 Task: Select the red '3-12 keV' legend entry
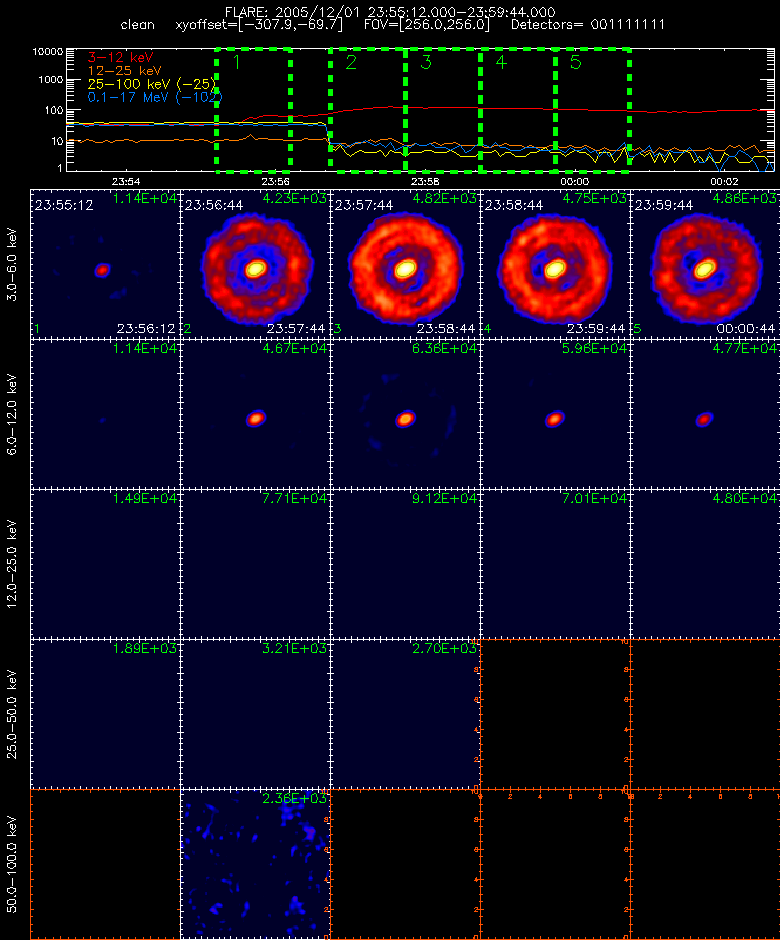pos(120,58)
